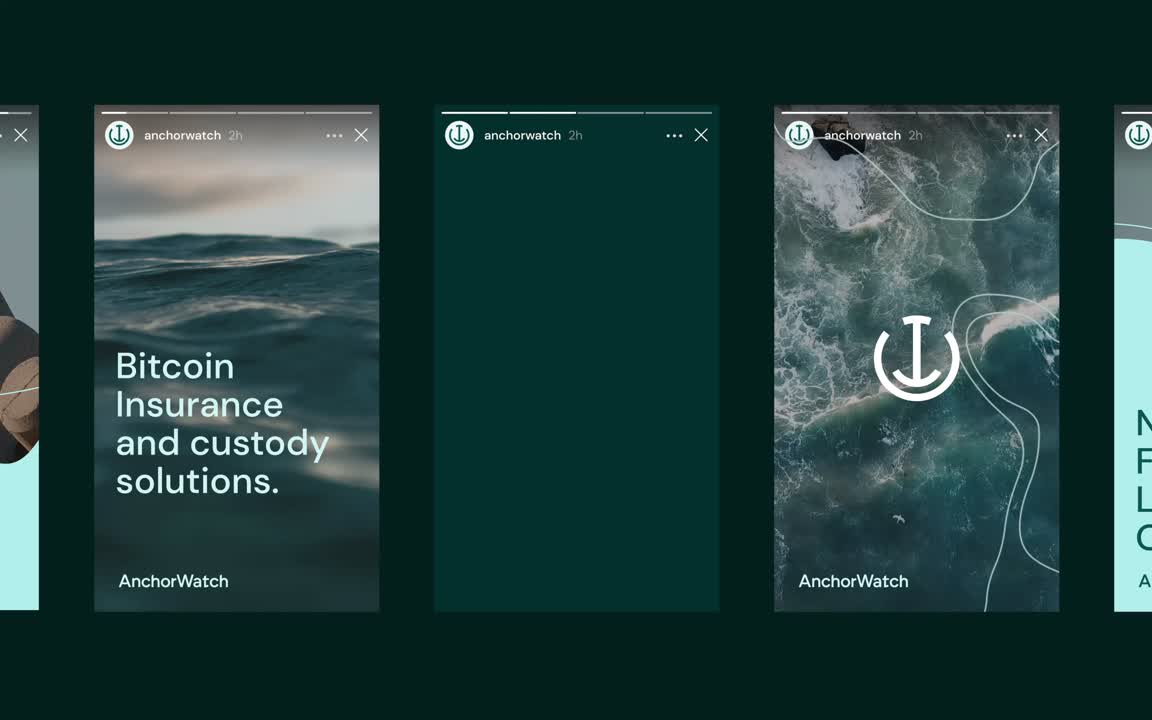
Task: Click the AnchorWatch label at the ocean story's bottom
Action: tap(853, 581)
